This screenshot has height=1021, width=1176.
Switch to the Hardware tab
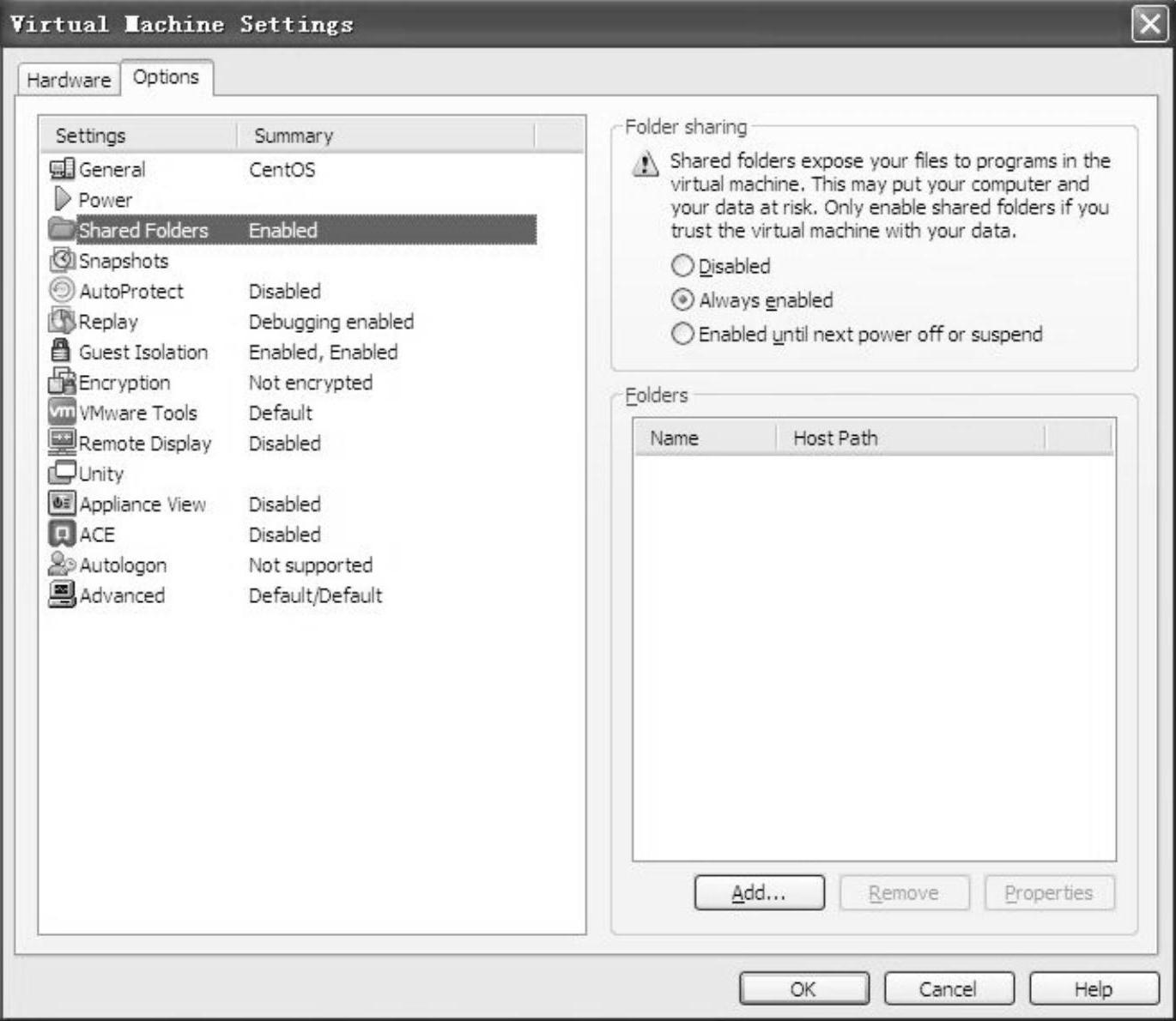click(69, 80)
